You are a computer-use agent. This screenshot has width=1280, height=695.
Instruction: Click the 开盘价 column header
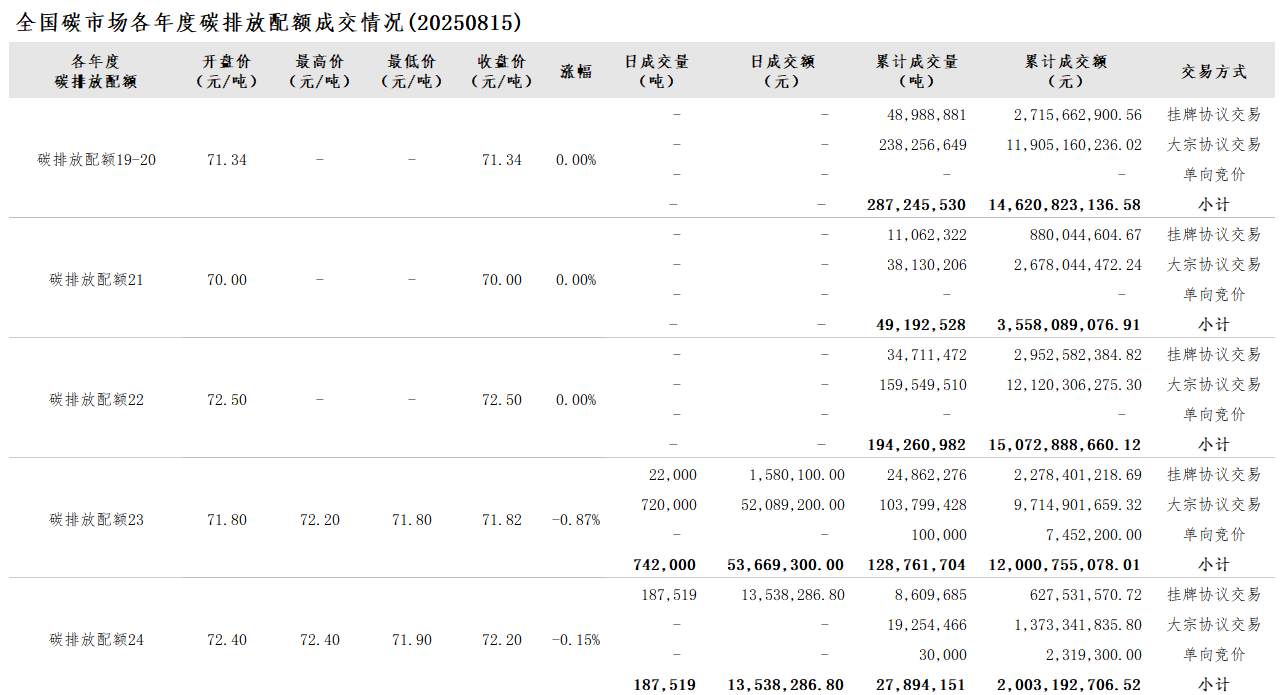pos(227,71)
